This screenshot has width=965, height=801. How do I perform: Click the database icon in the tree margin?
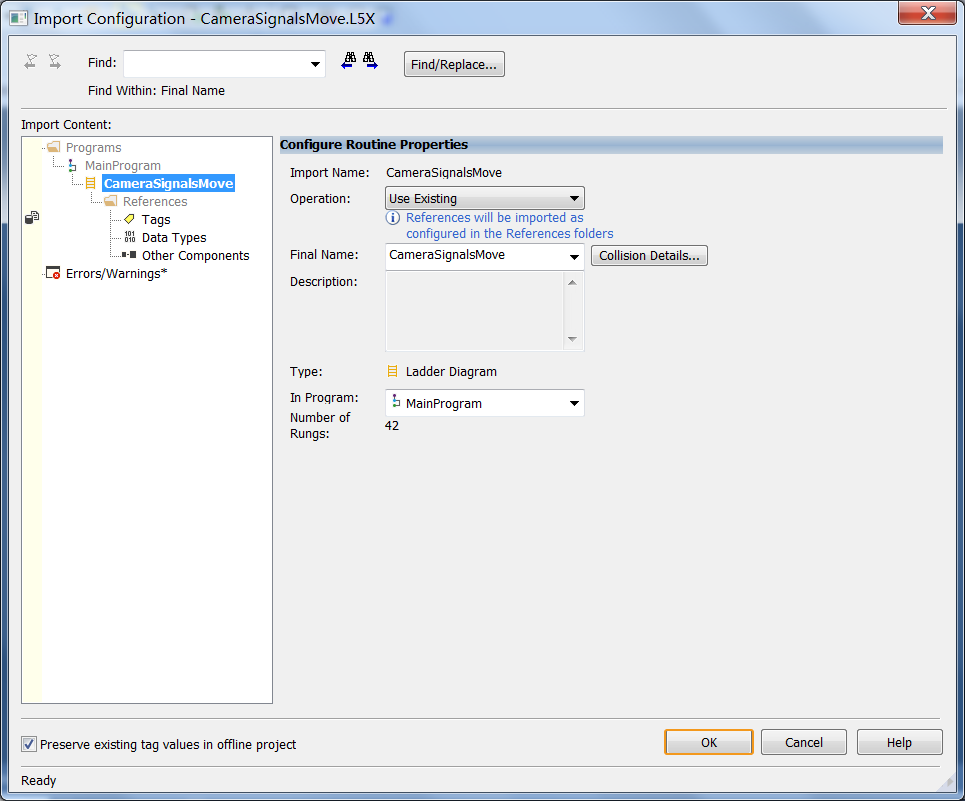tap(30, 217)
